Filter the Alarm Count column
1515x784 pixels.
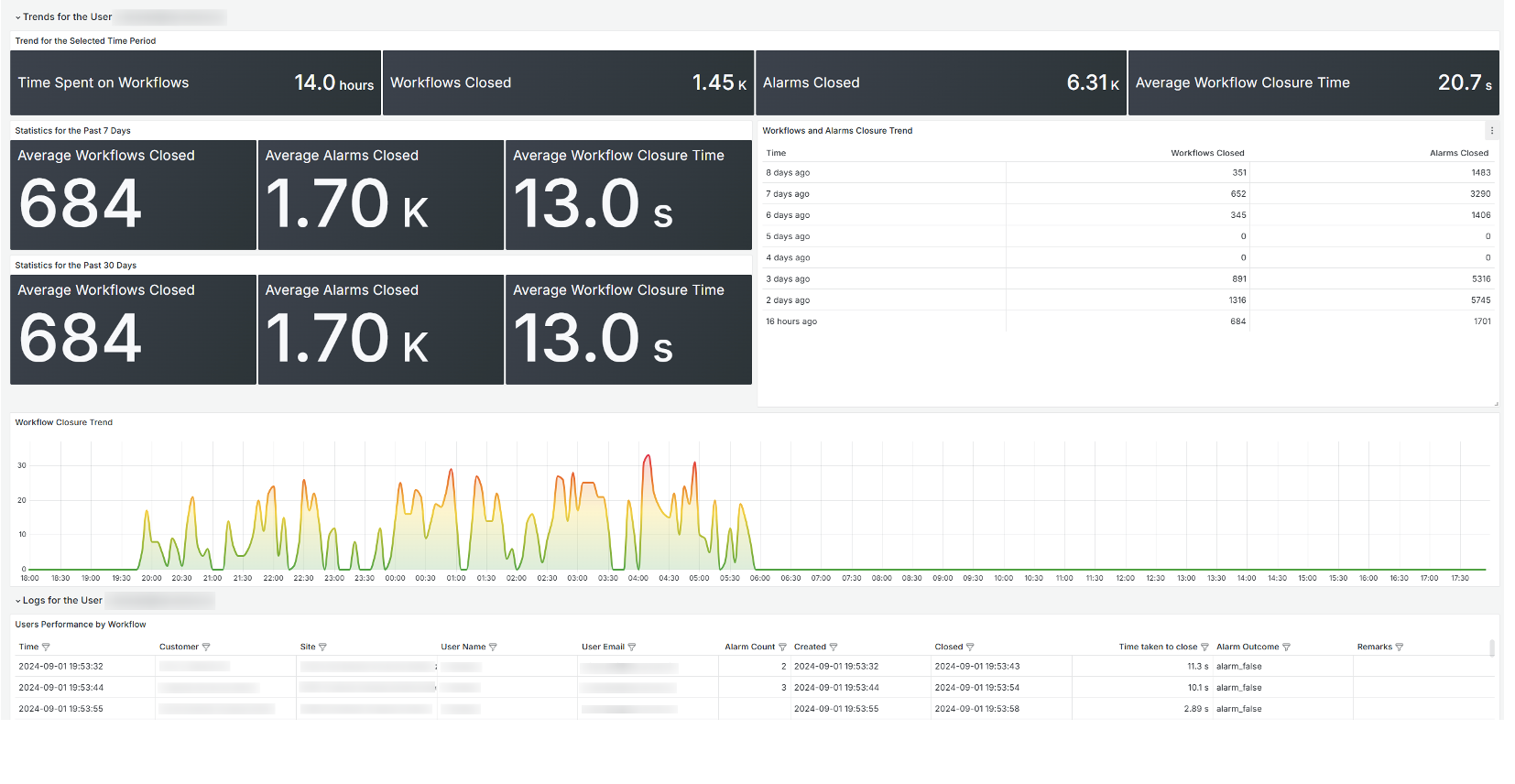(782, 648)
